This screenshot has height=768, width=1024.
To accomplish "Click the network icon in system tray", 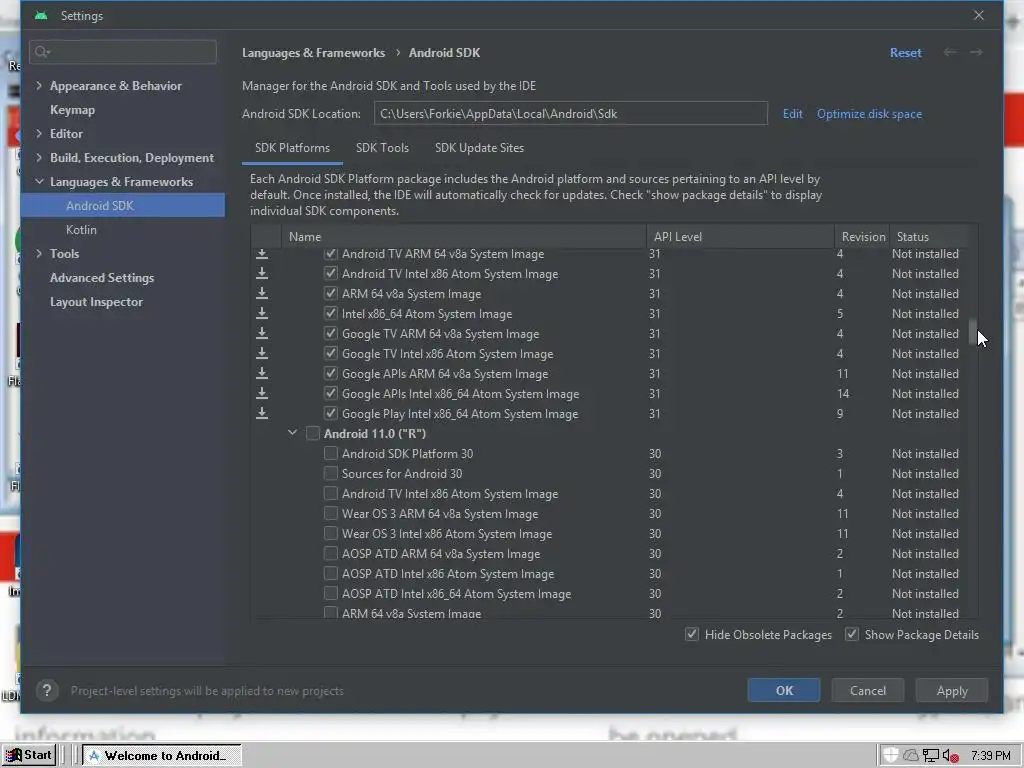I will 931,756.
